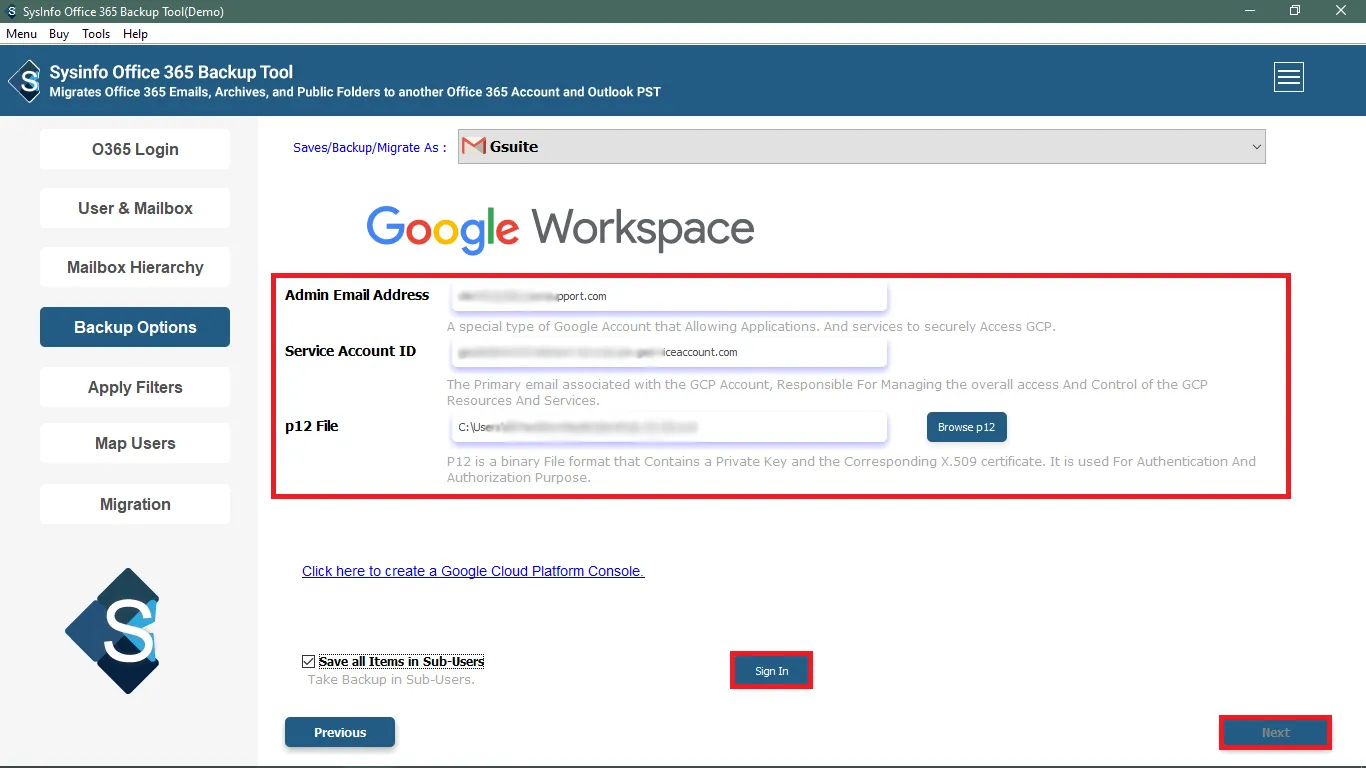1366x768 pixels.
Task: Open the Migration step
Action: (x=135, y=504)
